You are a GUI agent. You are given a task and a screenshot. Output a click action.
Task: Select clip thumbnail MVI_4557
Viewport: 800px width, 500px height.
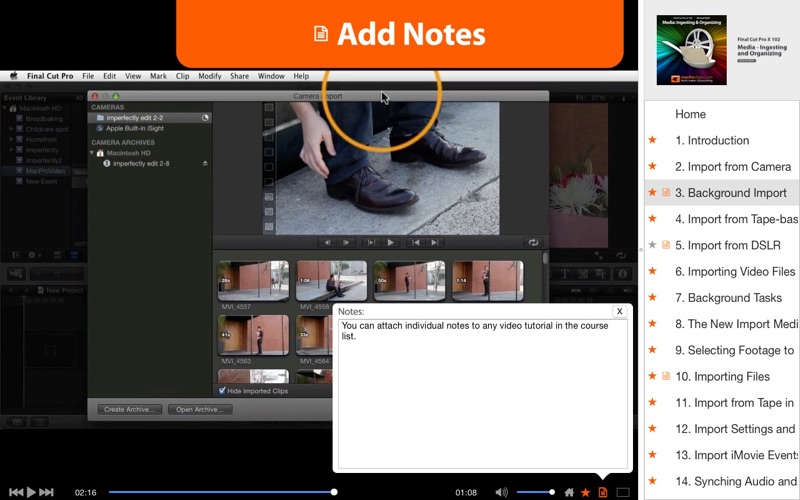pos(253,281)
